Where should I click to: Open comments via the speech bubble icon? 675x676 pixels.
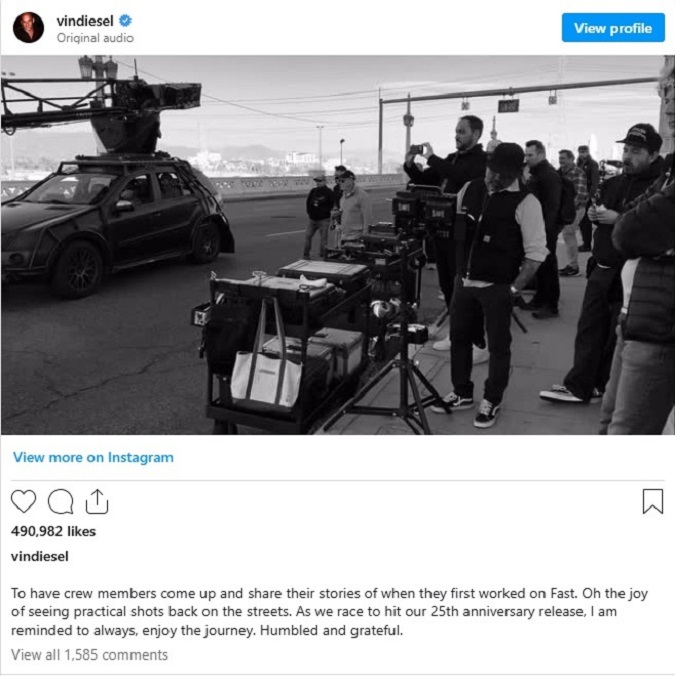[60, 501]
